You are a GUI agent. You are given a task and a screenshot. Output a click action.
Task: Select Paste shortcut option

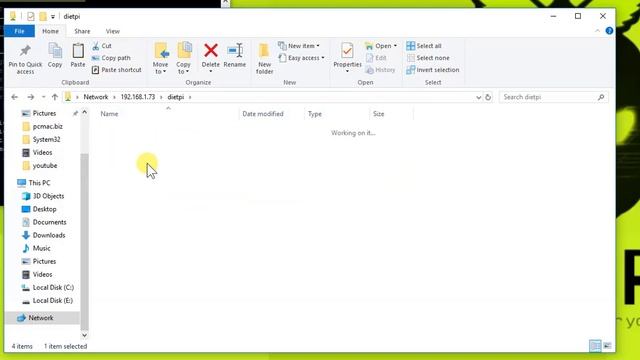tap(117, 70)
